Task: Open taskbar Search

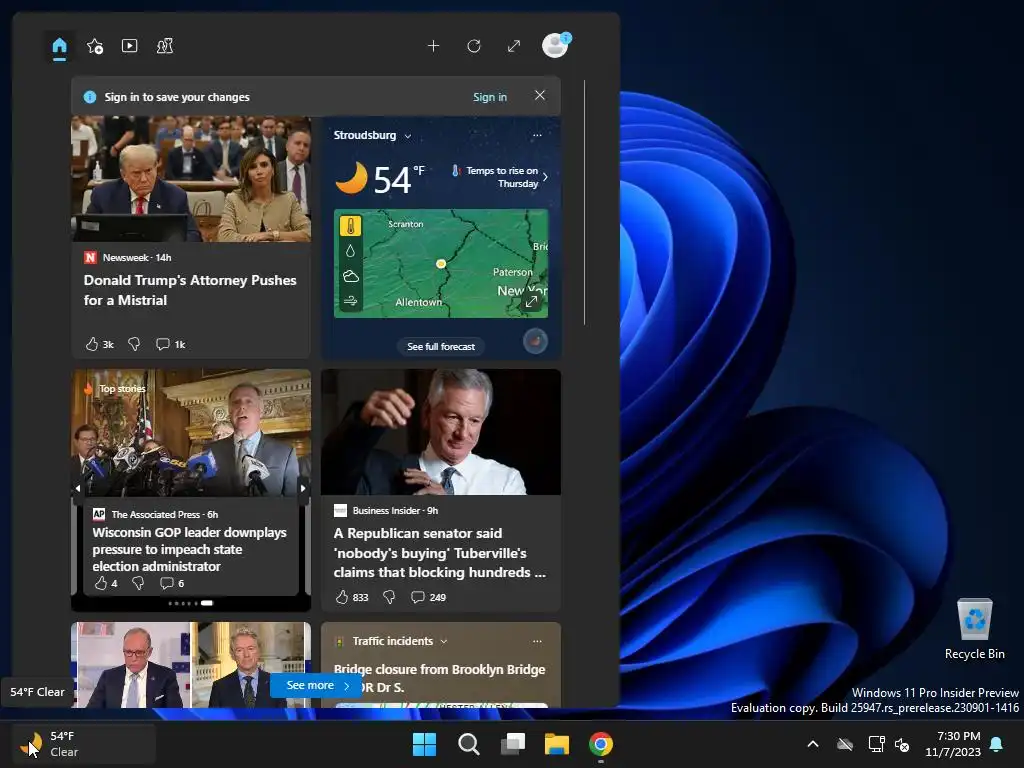Action: (468, 744)
